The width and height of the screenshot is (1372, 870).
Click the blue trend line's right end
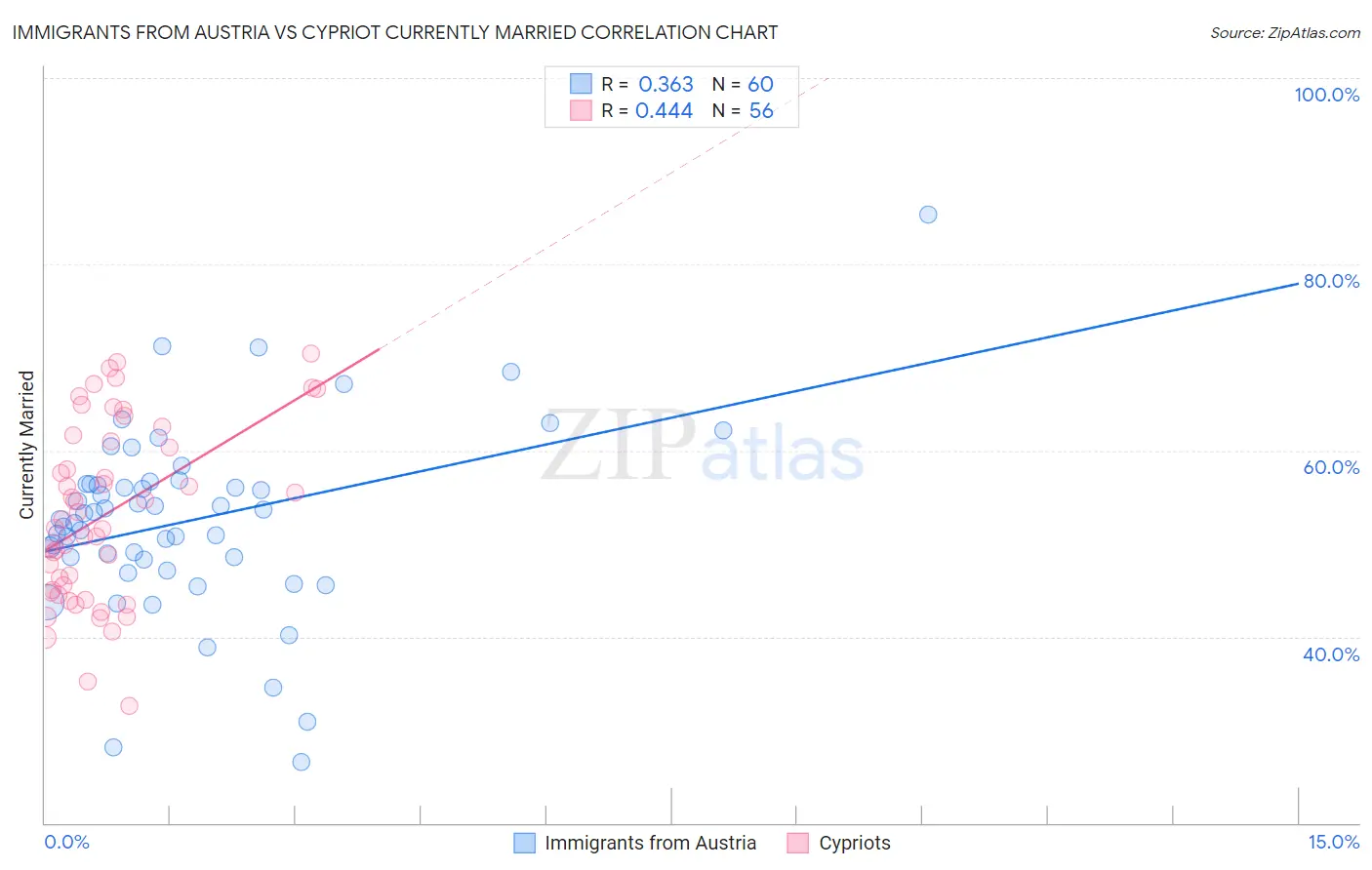pos(1297,283)
